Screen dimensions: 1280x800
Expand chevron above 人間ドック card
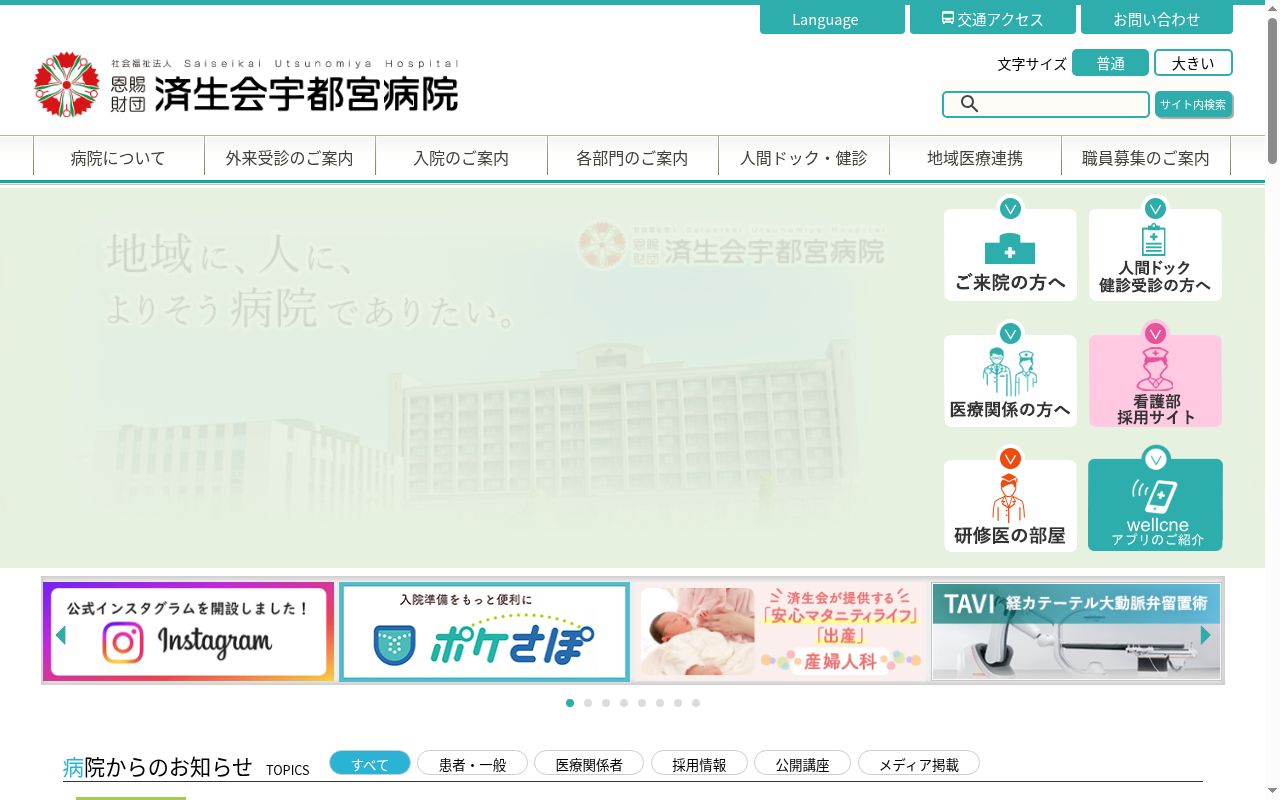click(x=1155, y=209)
